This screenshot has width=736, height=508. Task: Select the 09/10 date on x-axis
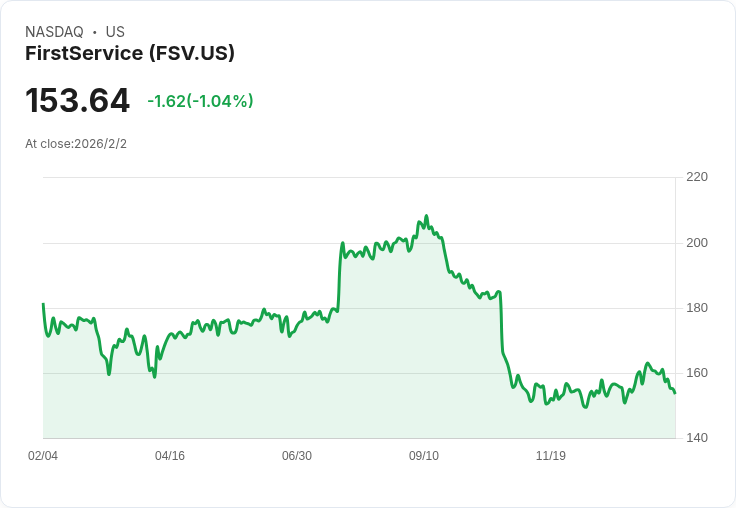424,456
